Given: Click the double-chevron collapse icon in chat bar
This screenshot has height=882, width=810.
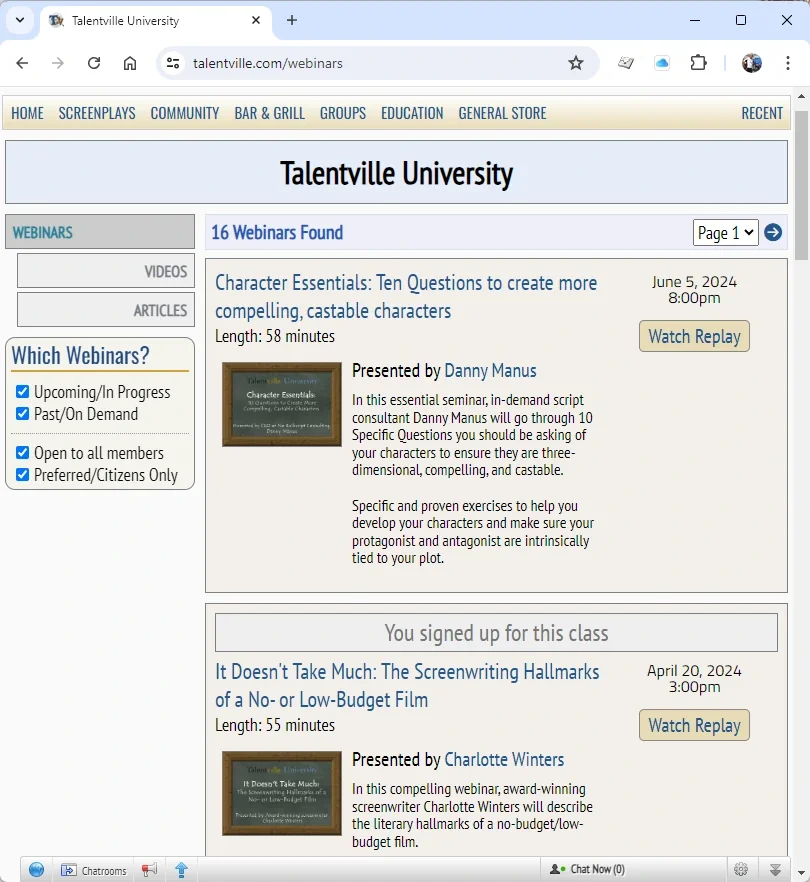Looking at the screenshot, I should click(x=775, y=870).
